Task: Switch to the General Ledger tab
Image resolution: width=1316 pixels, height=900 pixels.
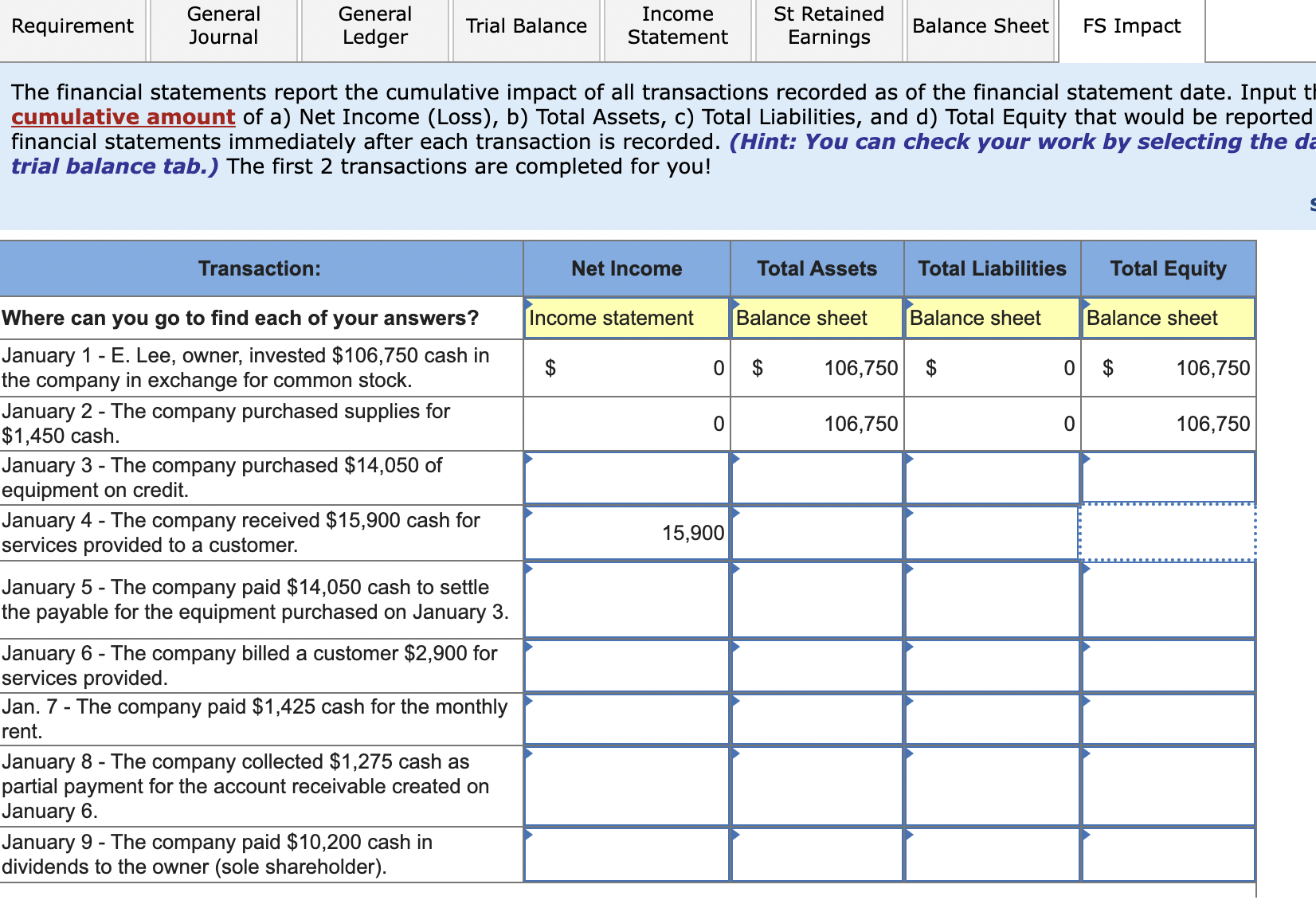Action: coord(374,26)
